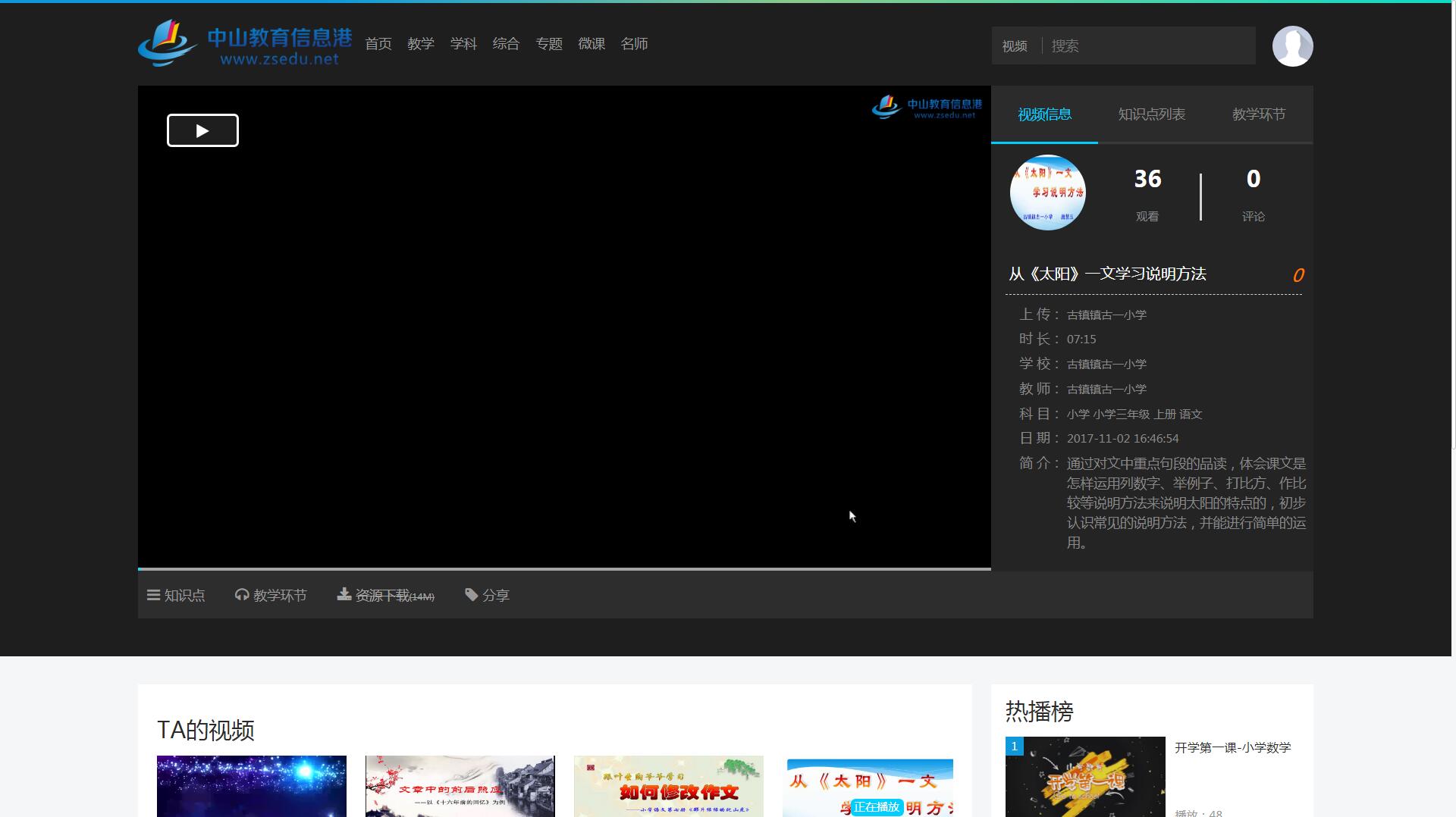Open the 微课 navigation menu item
The height and width of the screenshot is (817, 1456).
coord(591,44)
